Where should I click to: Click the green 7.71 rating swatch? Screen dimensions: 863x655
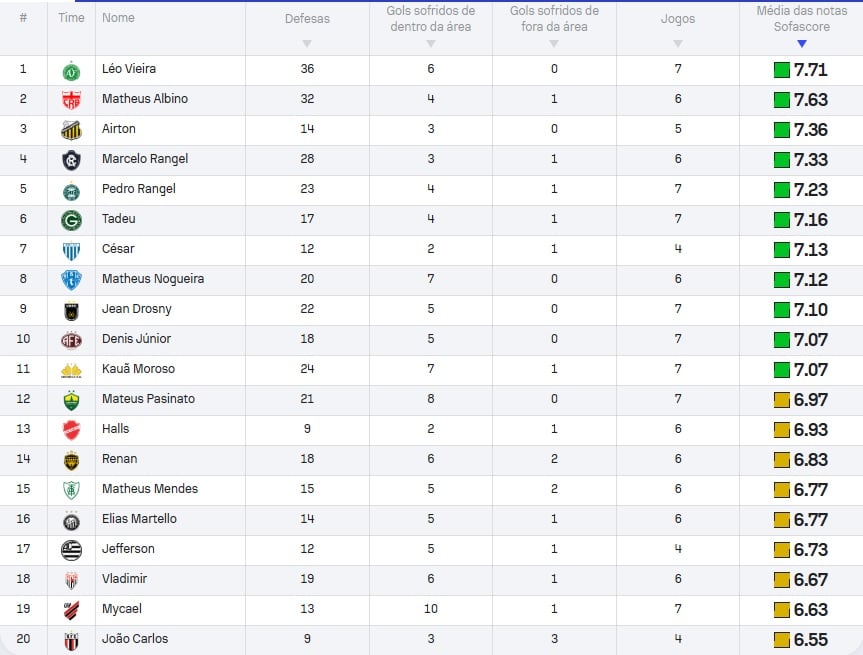782,70
